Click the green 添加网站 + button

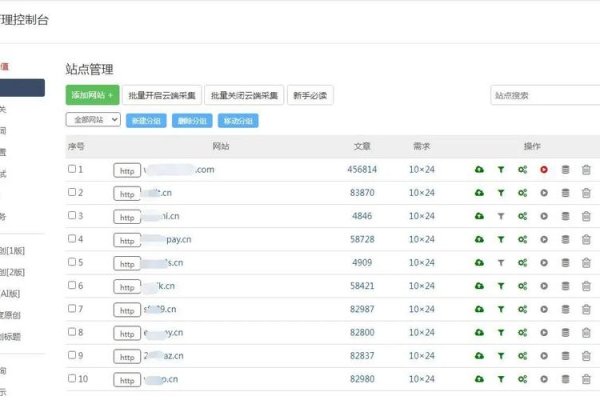coord(93,95)
